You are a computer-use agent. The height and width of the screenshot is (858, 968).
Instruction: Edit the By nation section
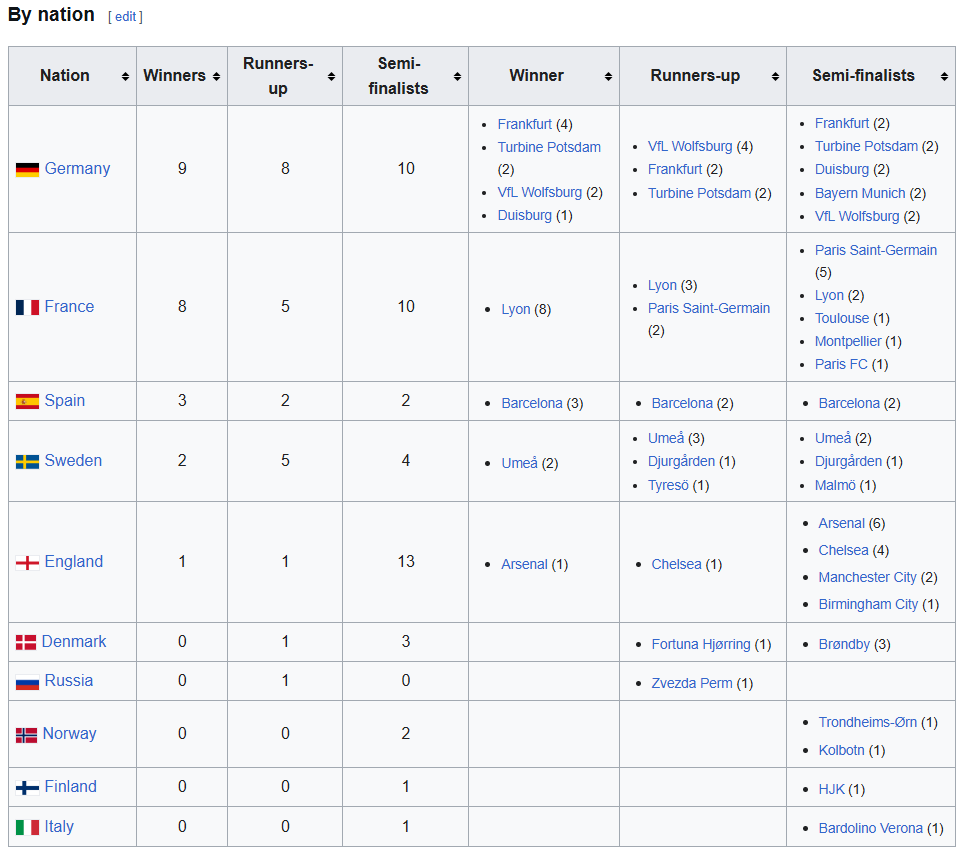point(125,17)
